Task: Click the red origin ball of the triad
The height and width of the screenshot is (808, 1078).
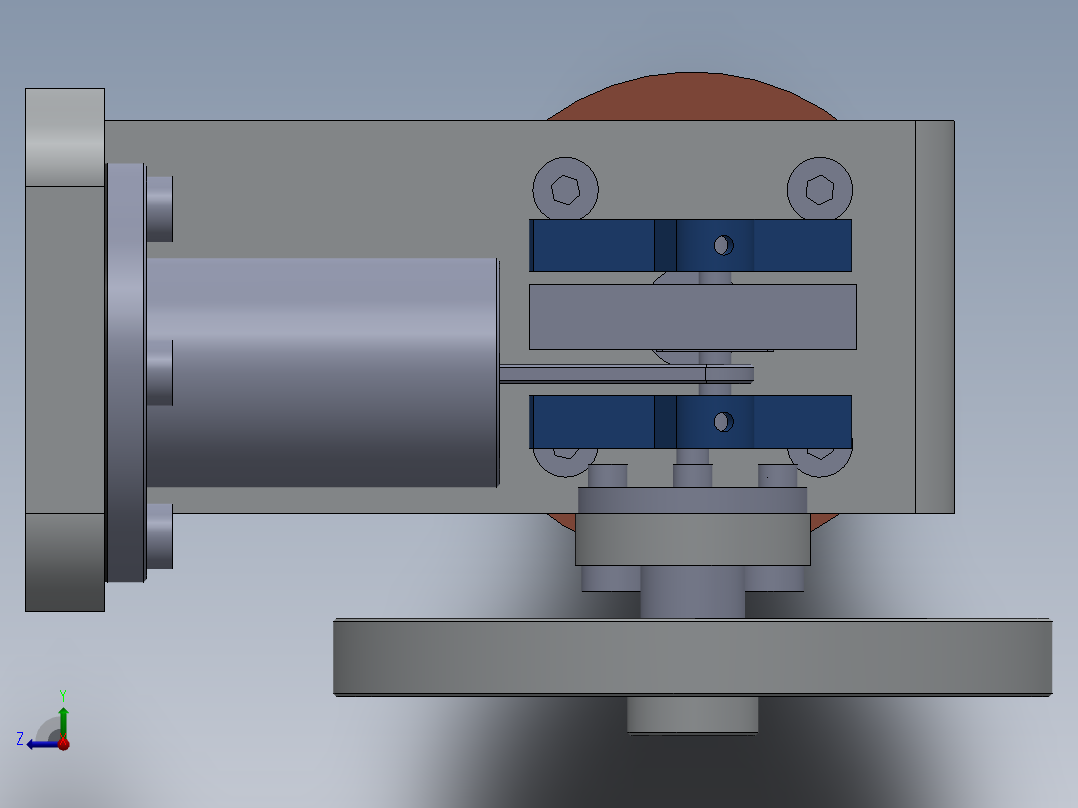Action: tap(63, 743)
